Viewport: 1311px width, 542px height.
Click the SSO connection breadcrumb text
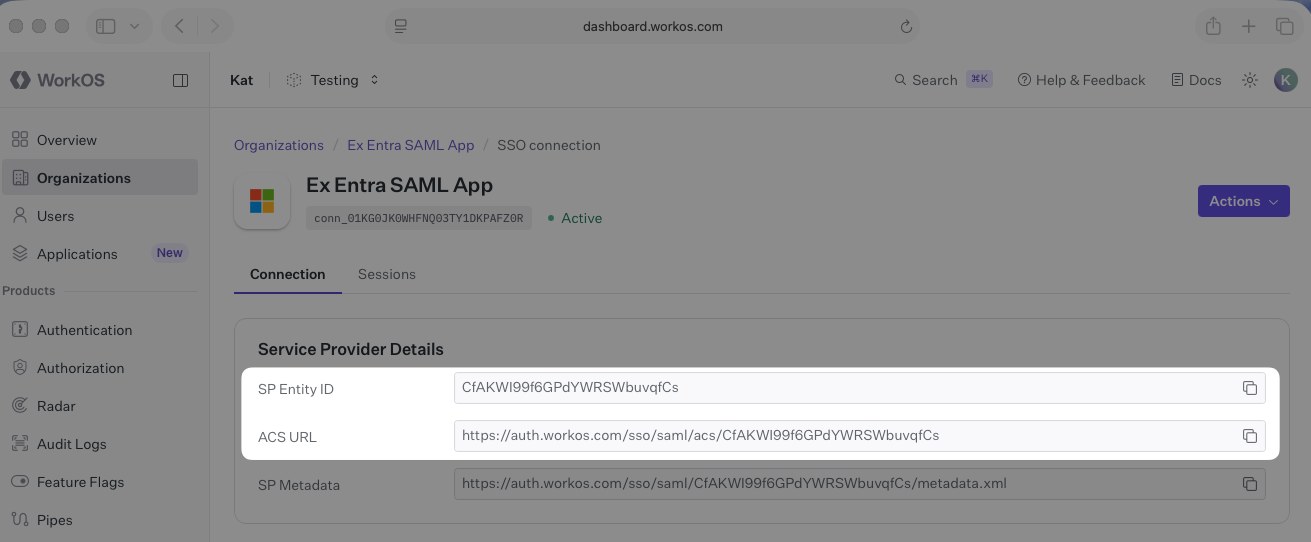click(x=549, y=145)
